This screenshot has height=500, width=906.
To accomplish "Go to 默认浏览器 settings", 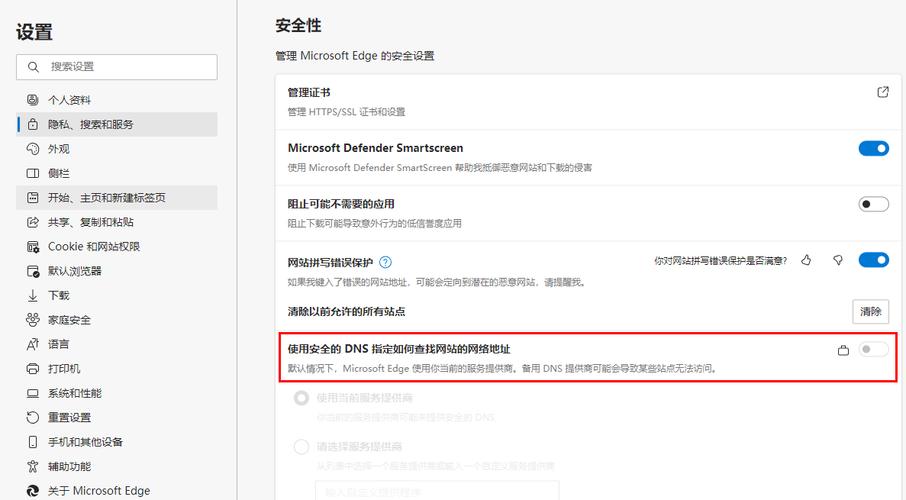I will [117, 271].
